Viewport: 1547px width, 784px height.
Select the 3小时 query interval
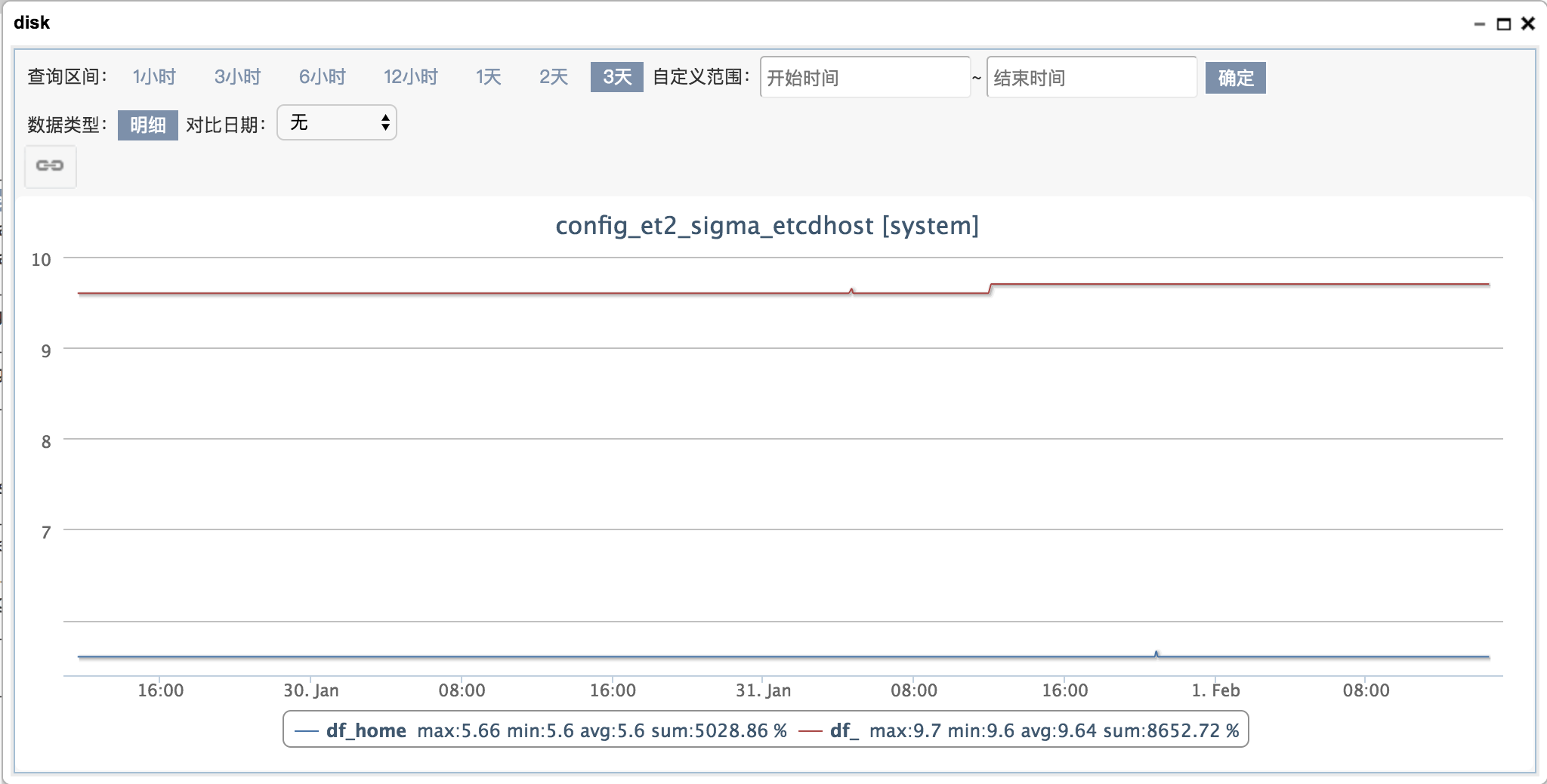(x=237, y=76)
